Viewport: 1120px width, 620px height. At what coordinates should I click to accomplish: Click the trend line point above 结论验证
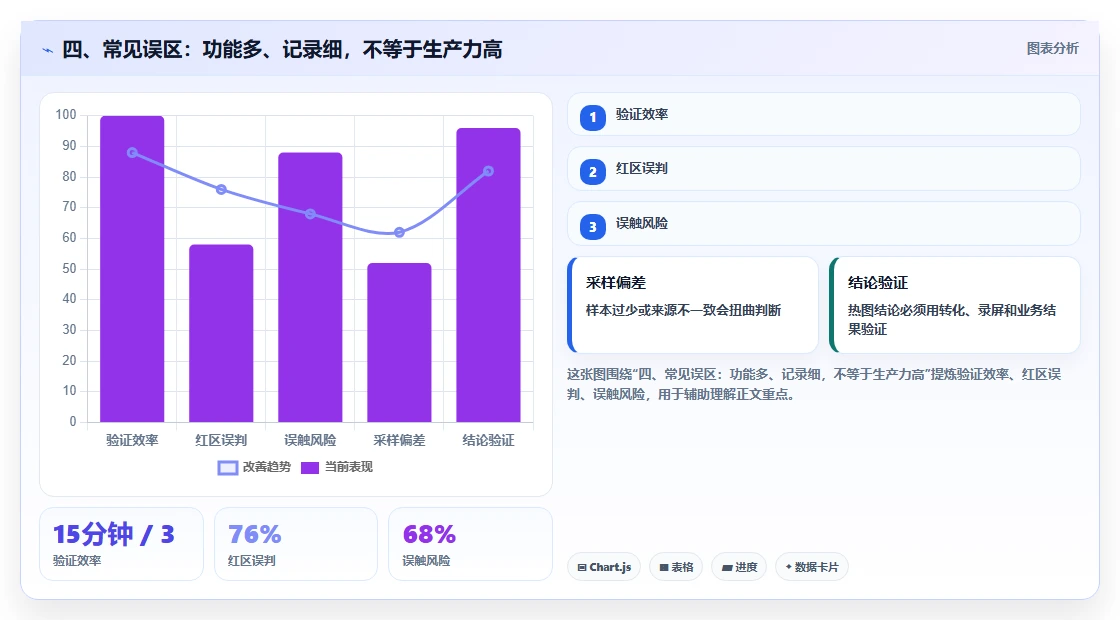click(x=489, y=171)
